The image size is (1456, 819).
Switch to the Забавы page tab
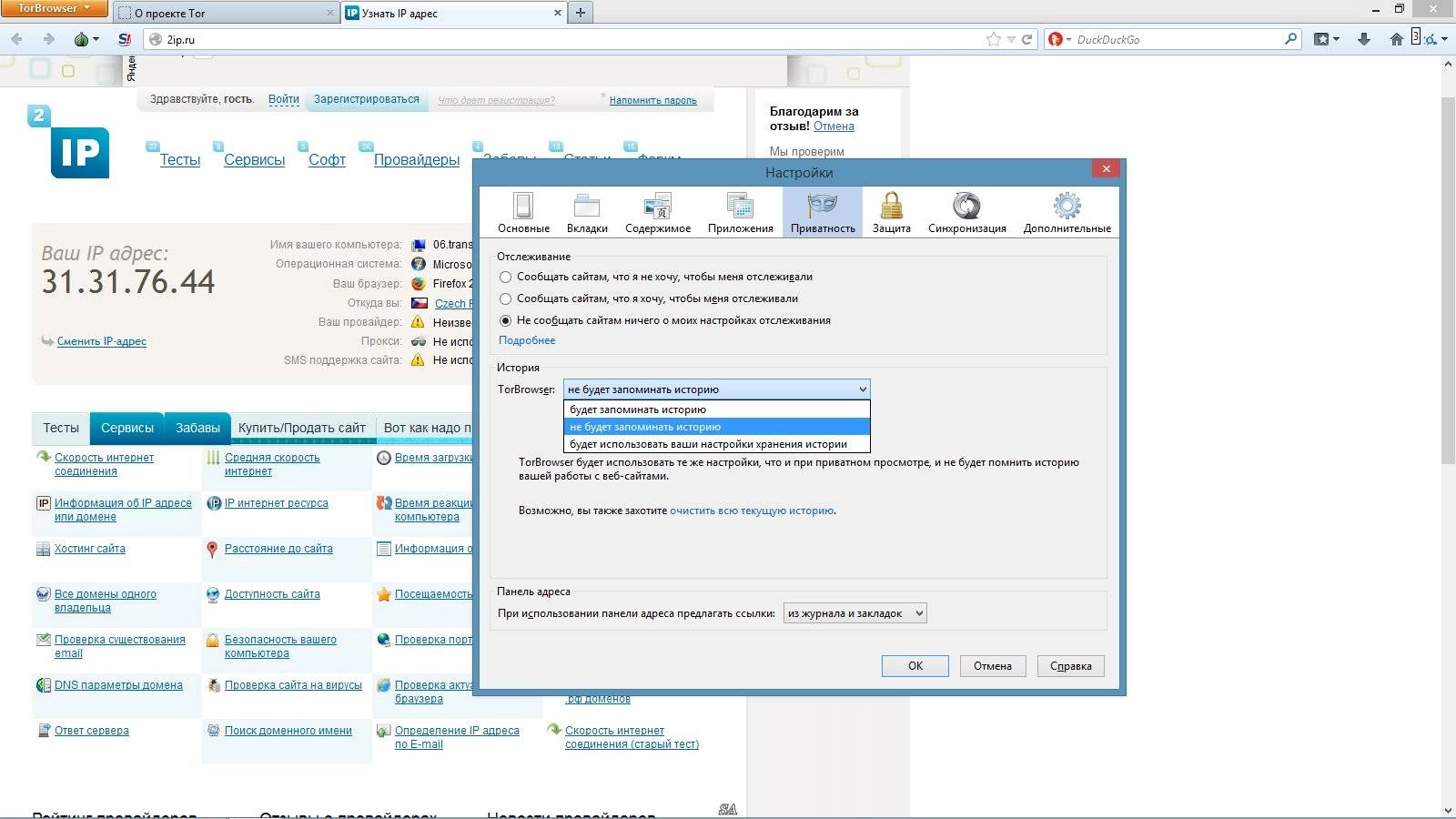point(197,428)
